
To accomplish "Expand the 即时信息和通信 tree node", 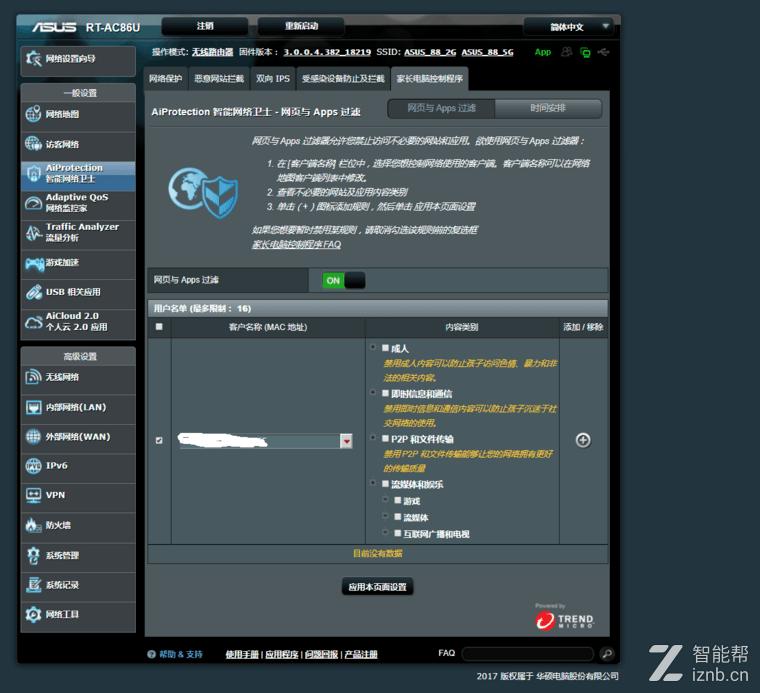I will click(x=373, y=392).
